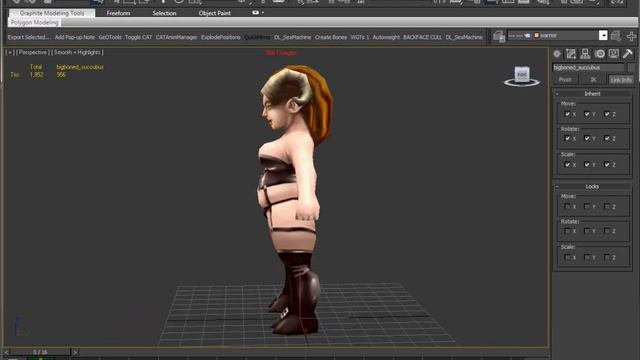Click the Link Info button

point(621,80)
